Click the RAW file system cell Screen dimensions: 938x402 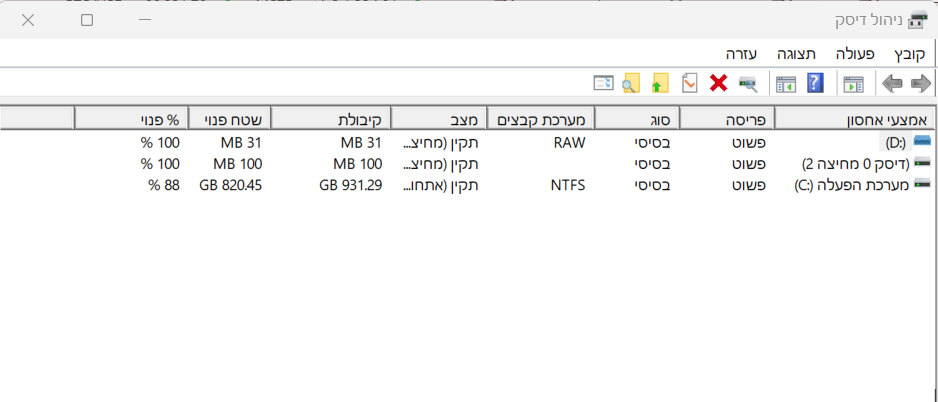[x=570, y=142]
